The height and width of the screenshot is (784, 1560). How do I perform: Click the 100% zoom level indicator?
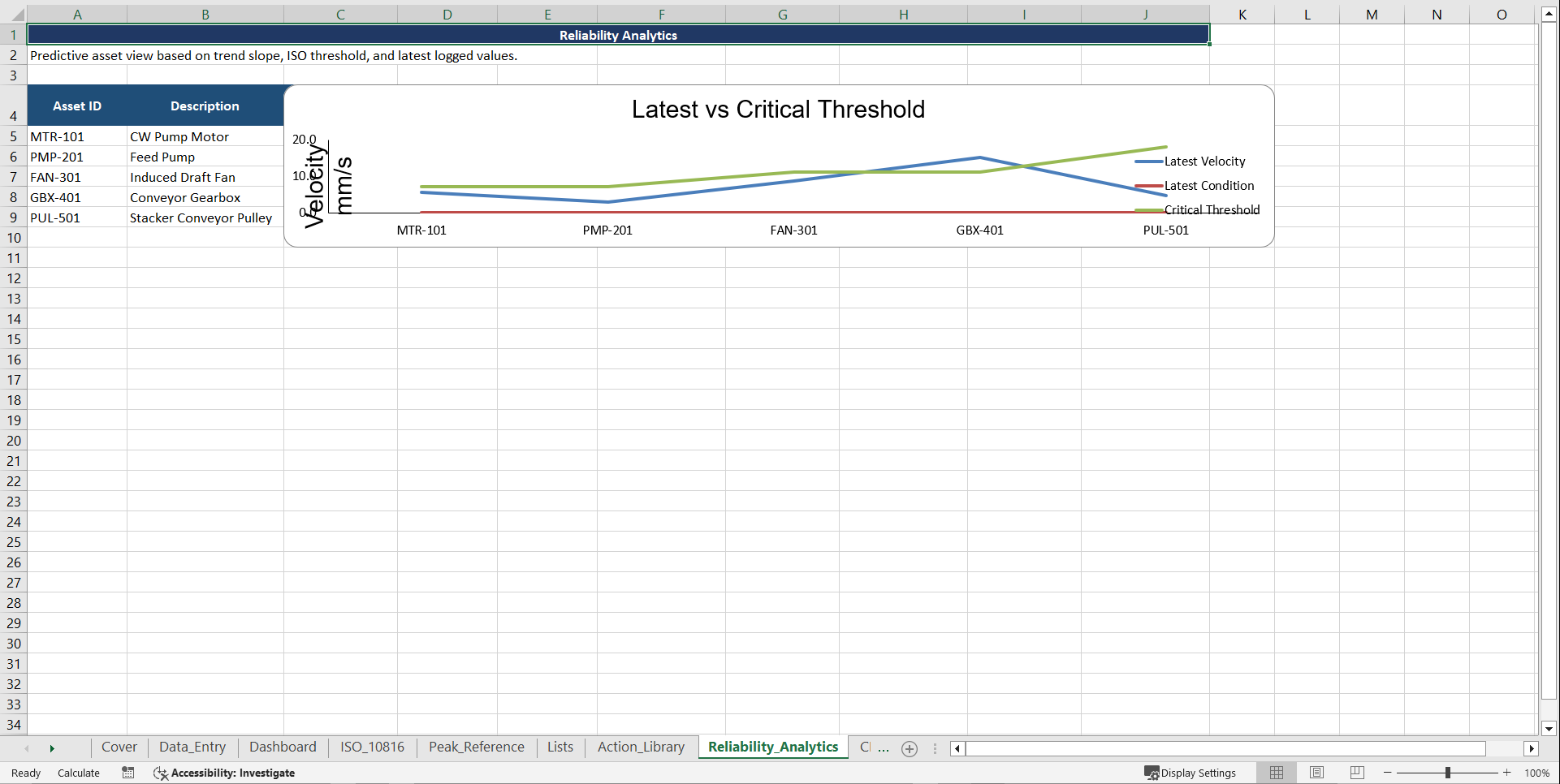point(1538,773)
